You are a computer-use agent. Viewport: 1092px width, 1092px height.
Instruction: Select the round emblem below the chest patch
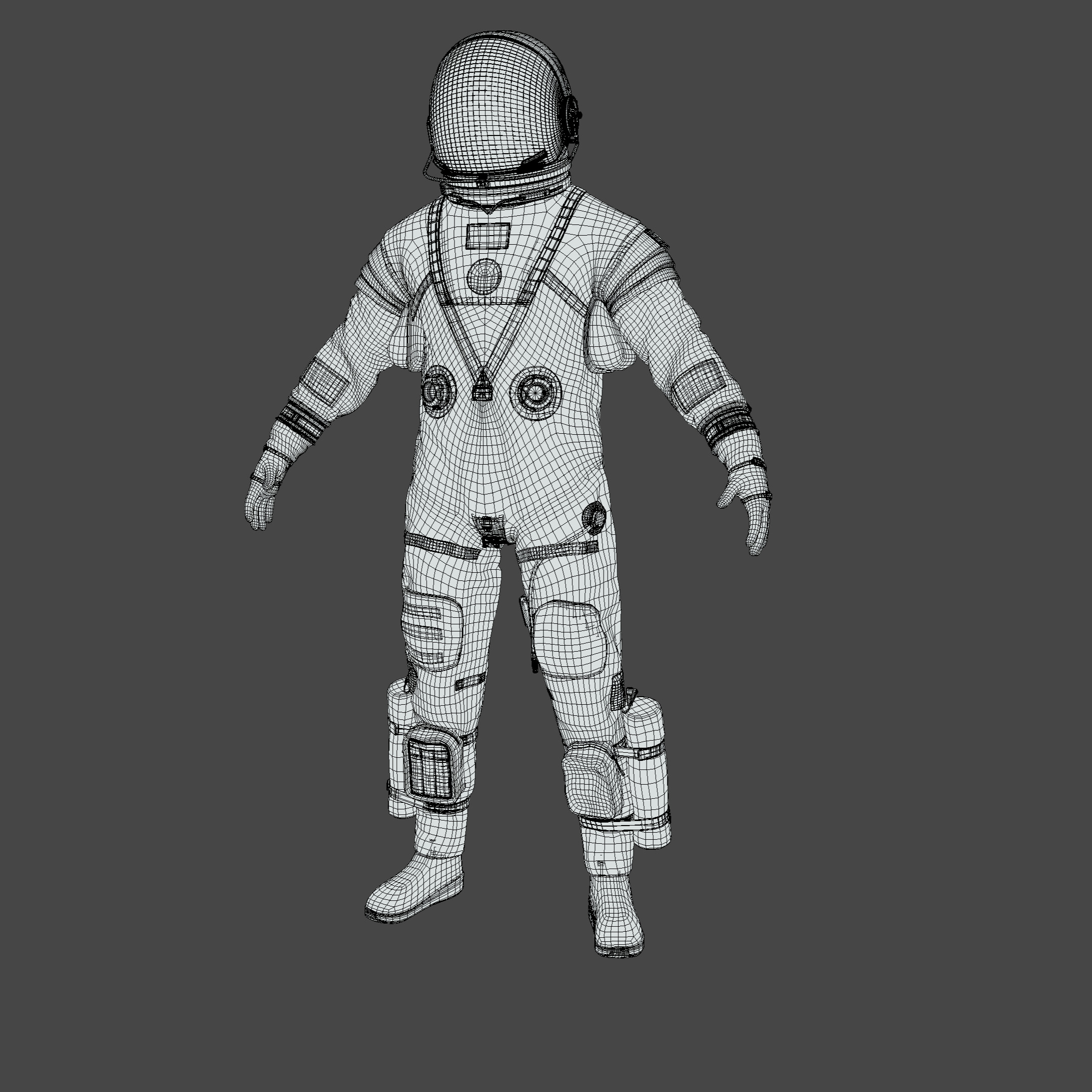[484, 277]
